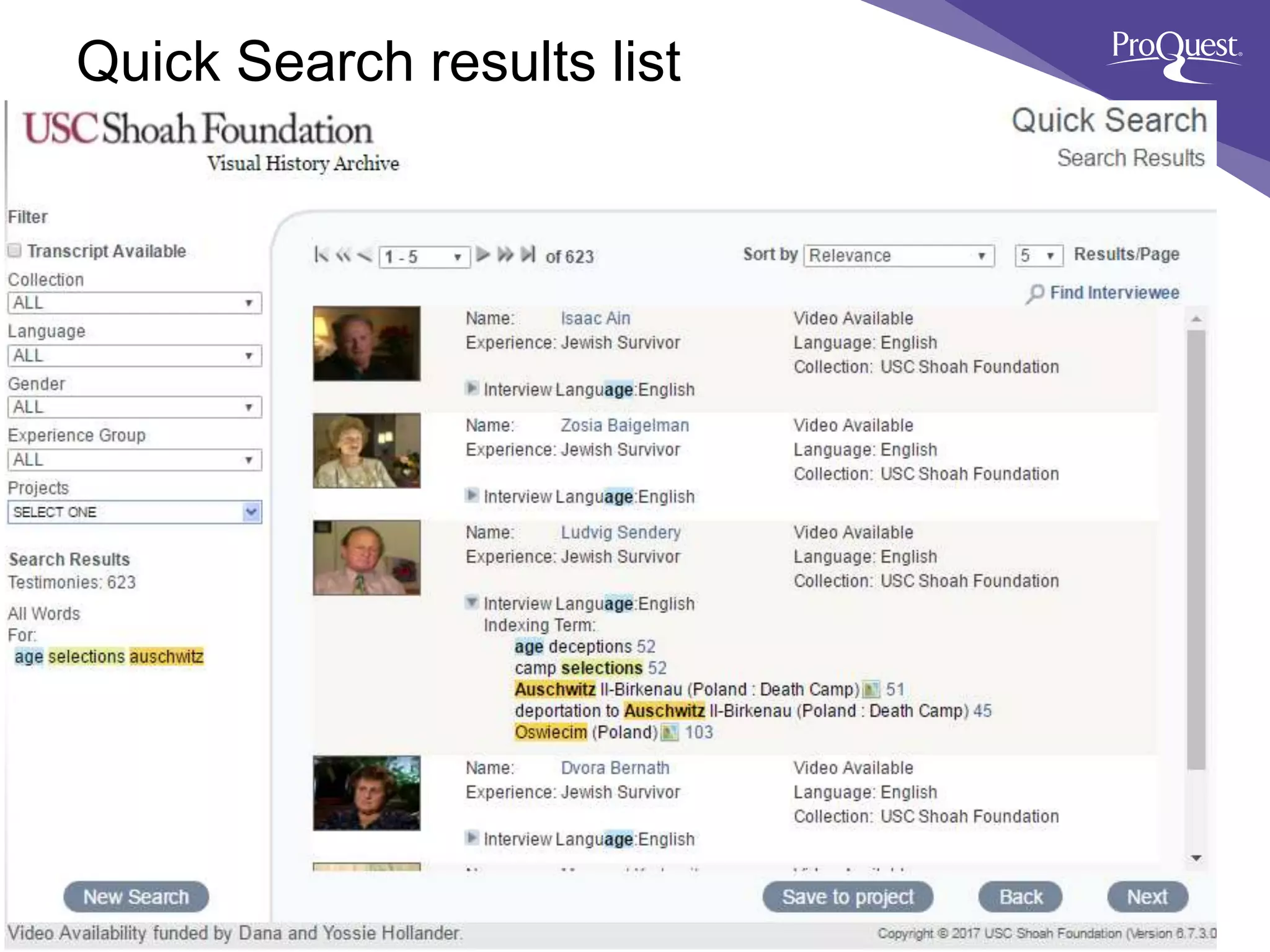Open segment 103 of Oswiecim (Poland)

[699, 733]
